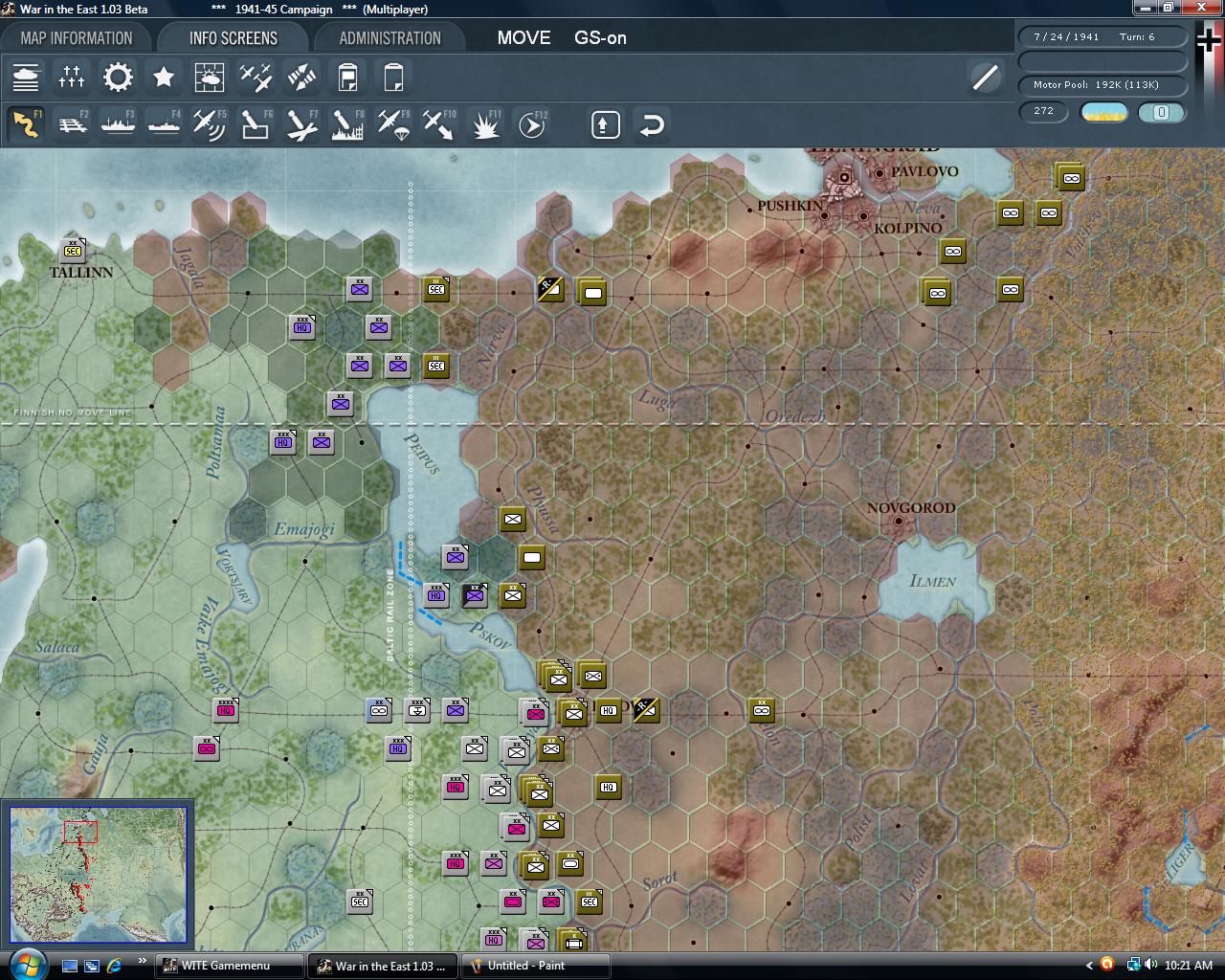Viewport: 1225px width, 980px height.
Task: Select the F8 bomb city mission mode
Action: [x=346, y=123]
